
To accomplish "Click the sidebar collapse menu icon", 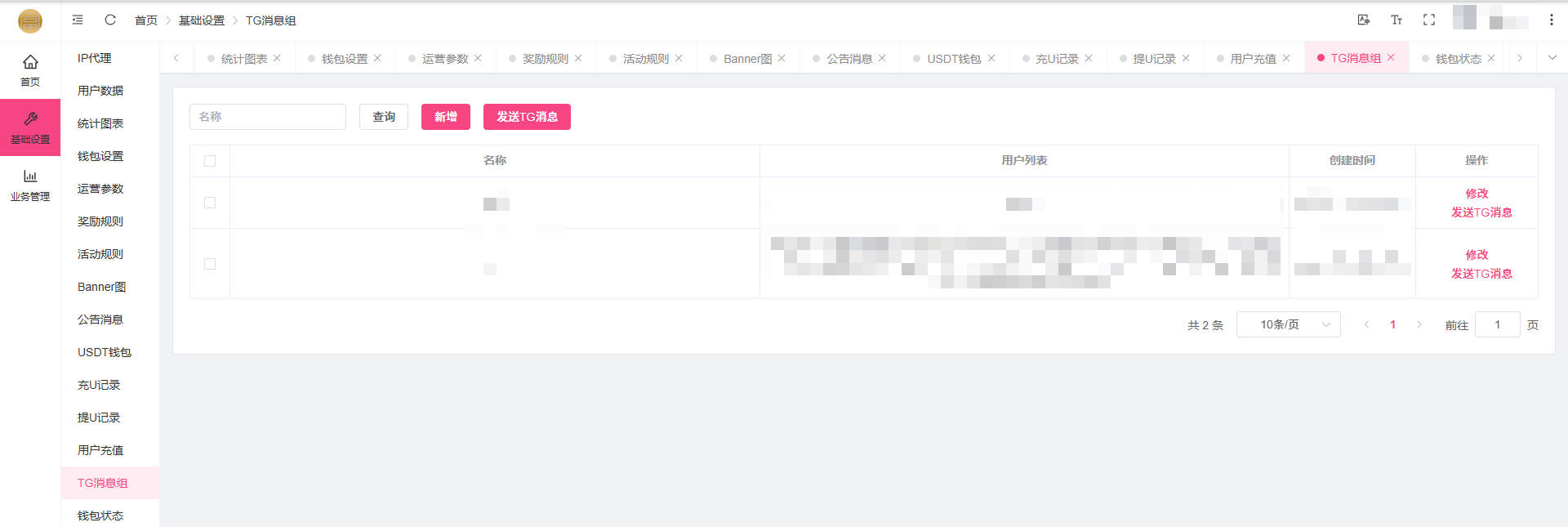I will (78, 20).
